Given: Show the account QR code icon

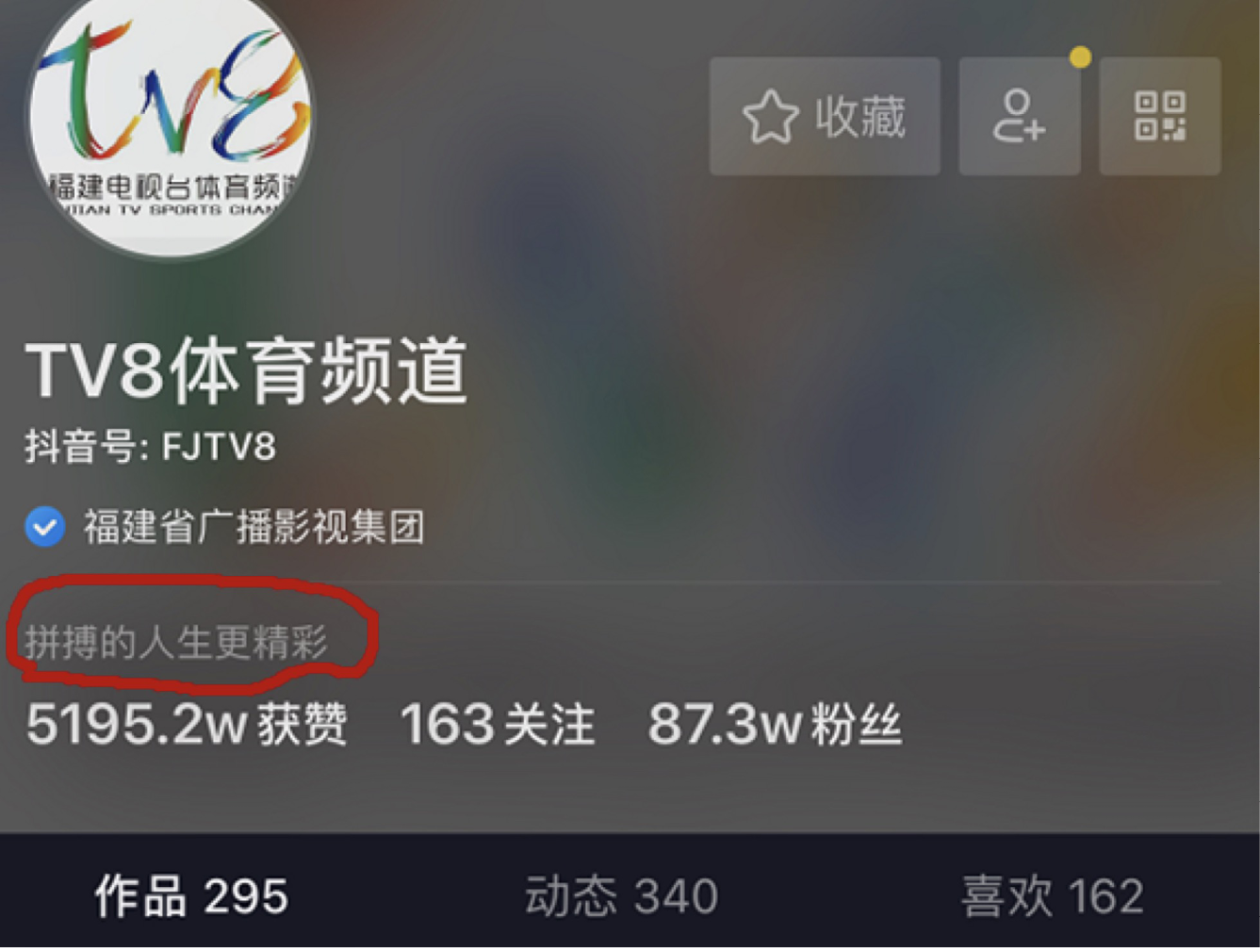Looking at the screenshot, I should tap(1160, 116).
